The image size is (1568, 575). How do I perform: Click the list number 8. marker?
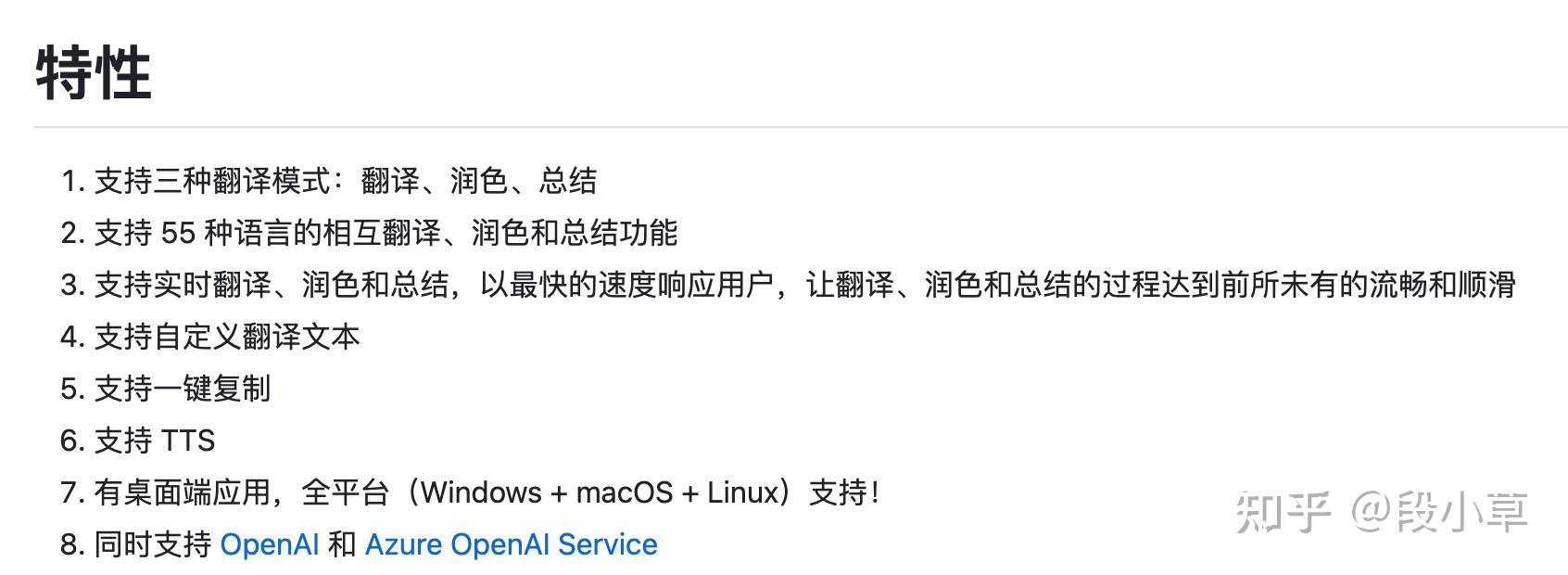pos(73,544)
